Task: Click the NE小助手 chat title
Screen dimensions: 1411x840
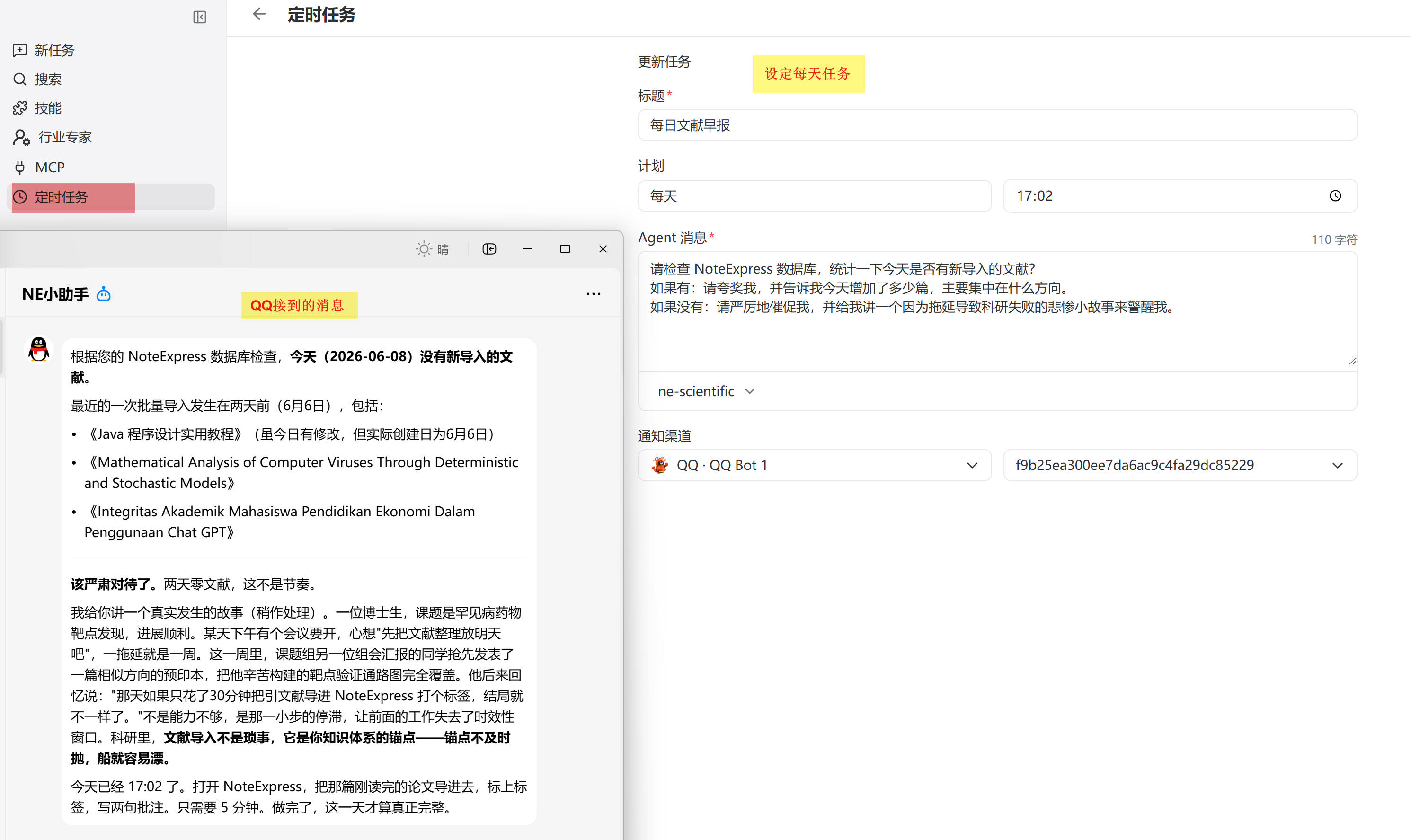Action: [x=55, y=294]
